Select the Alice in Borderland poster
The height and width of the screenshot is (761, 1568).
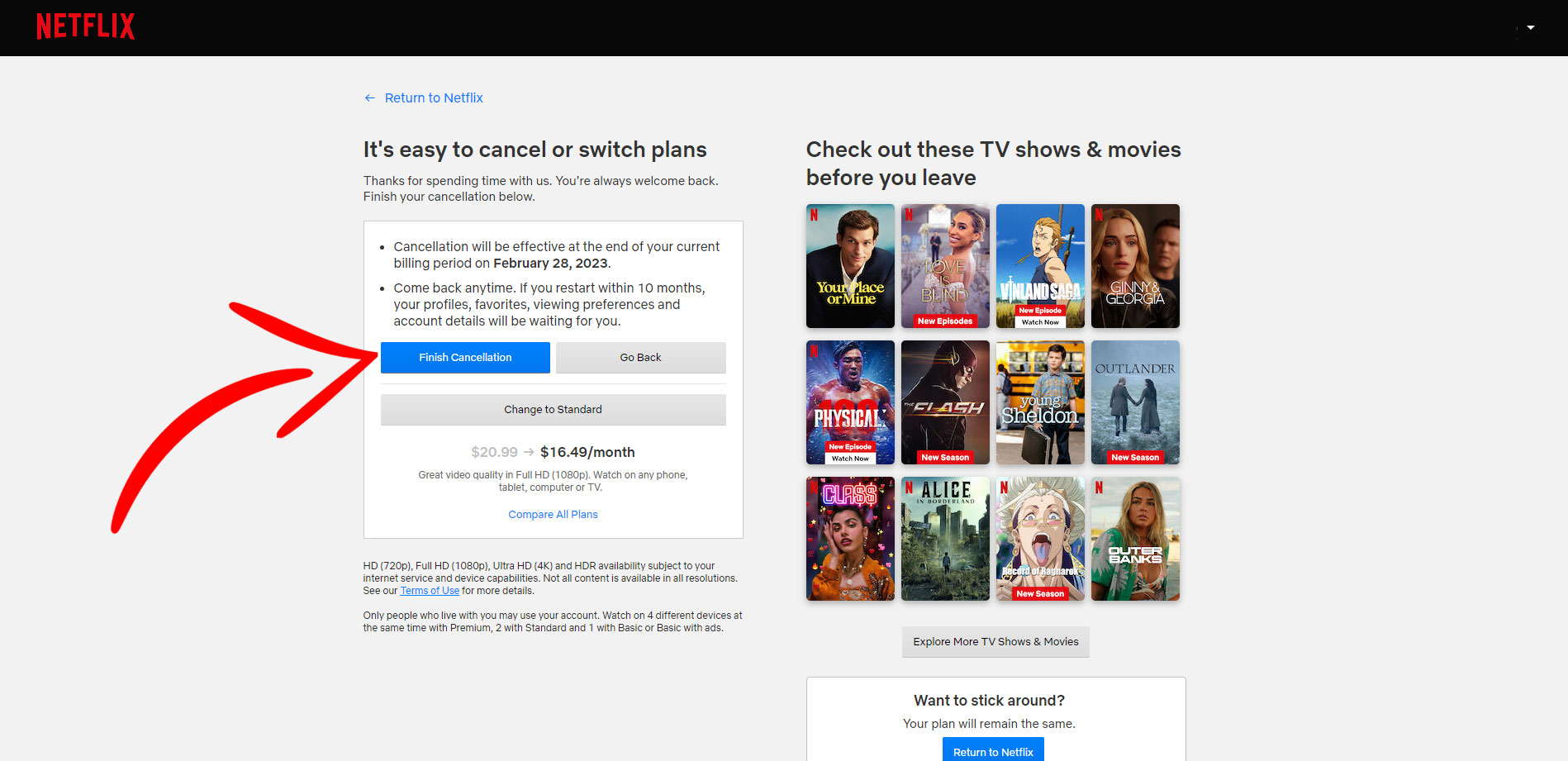point(945,539)
